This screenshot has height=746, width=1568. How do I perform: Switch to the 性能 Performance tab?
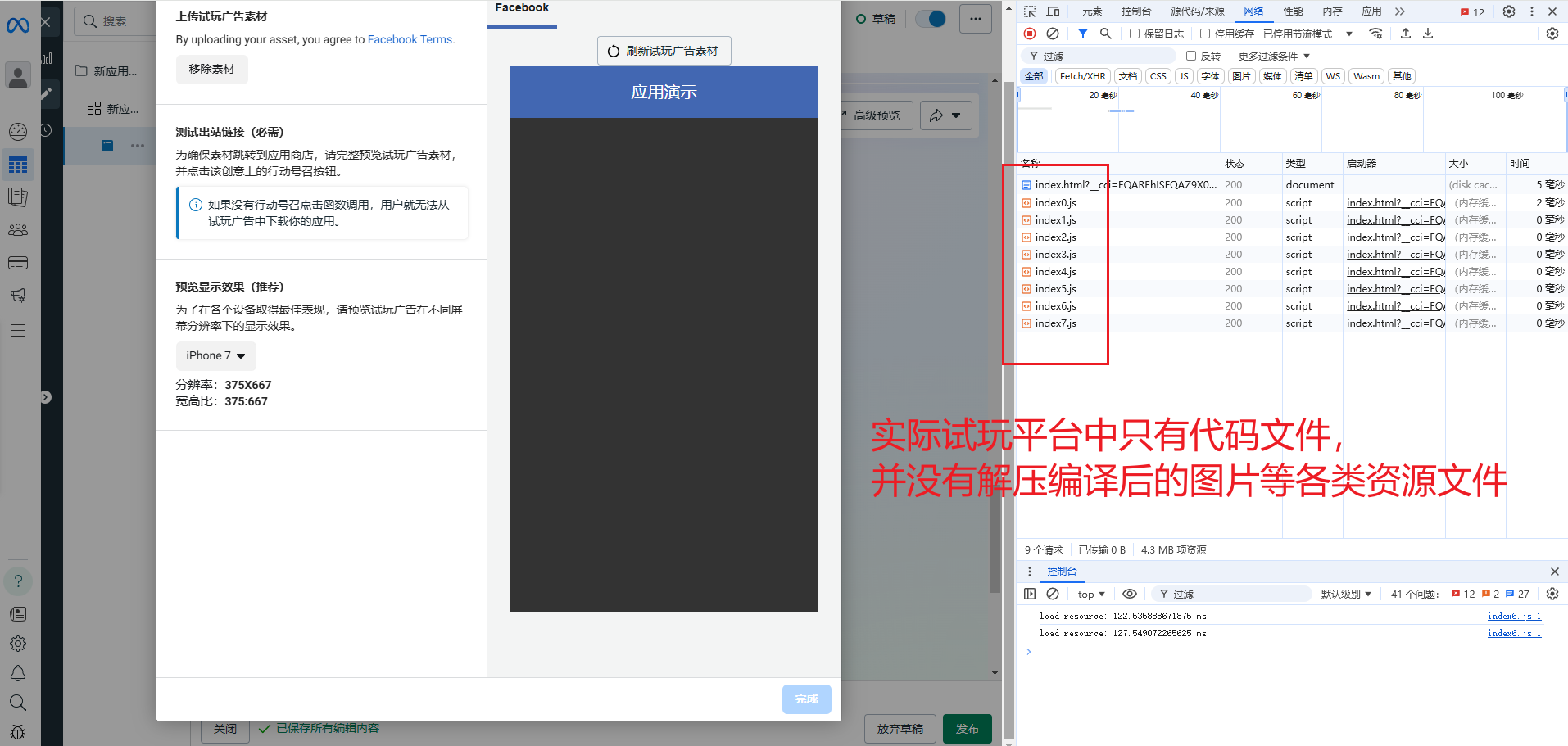[1293, 11]
